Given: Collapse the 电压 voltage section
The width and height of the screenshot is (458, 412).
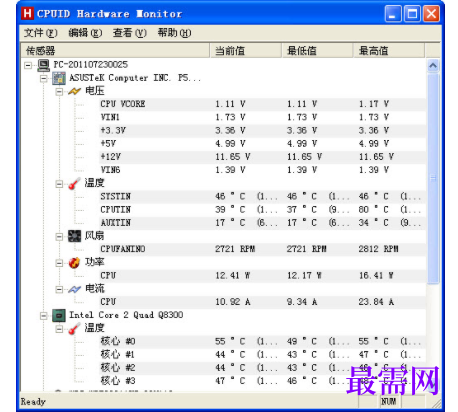Looking at the screenshot, I should [60, 91].
